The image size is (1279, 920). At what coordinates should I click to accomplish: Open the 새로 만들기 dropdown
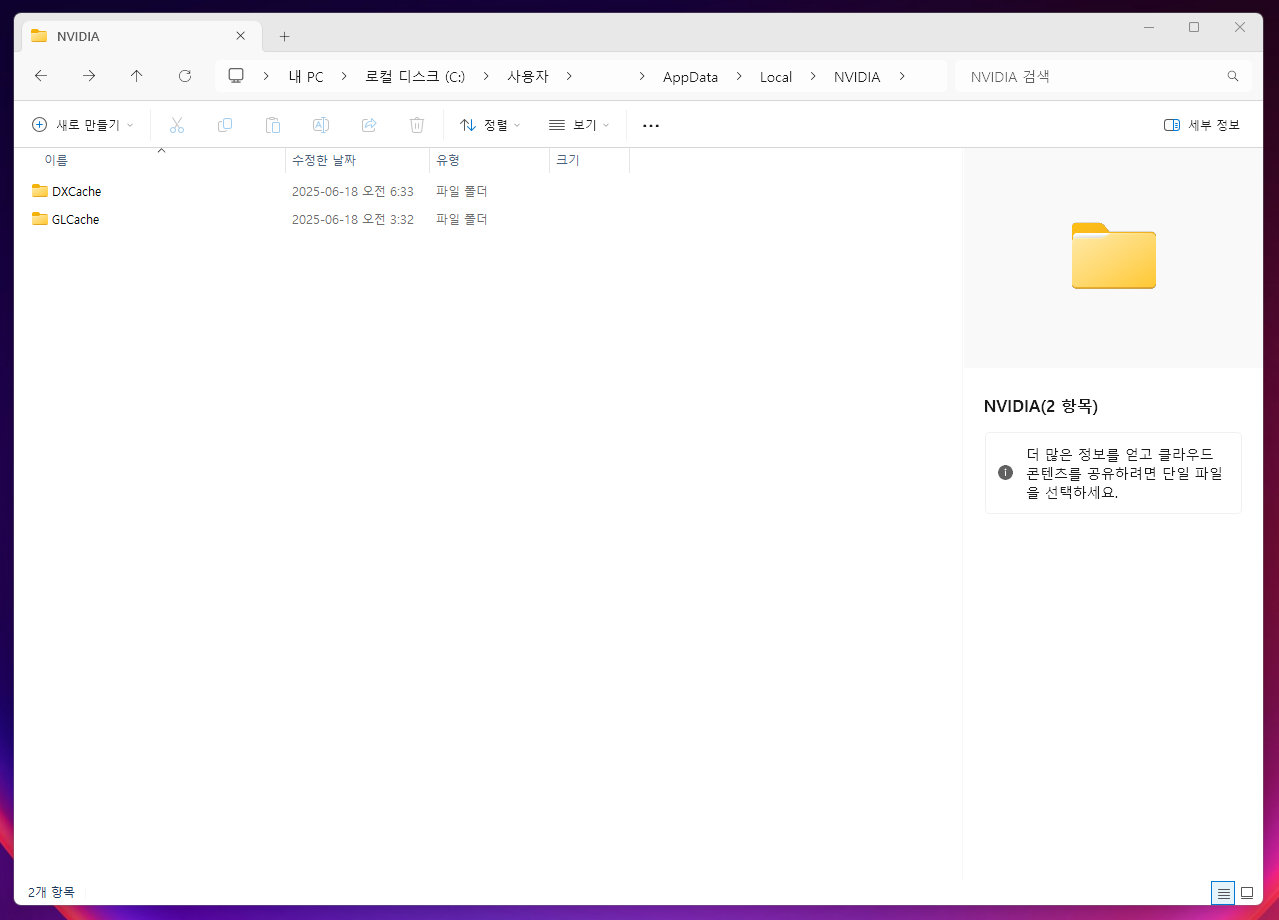click(83, 125)
